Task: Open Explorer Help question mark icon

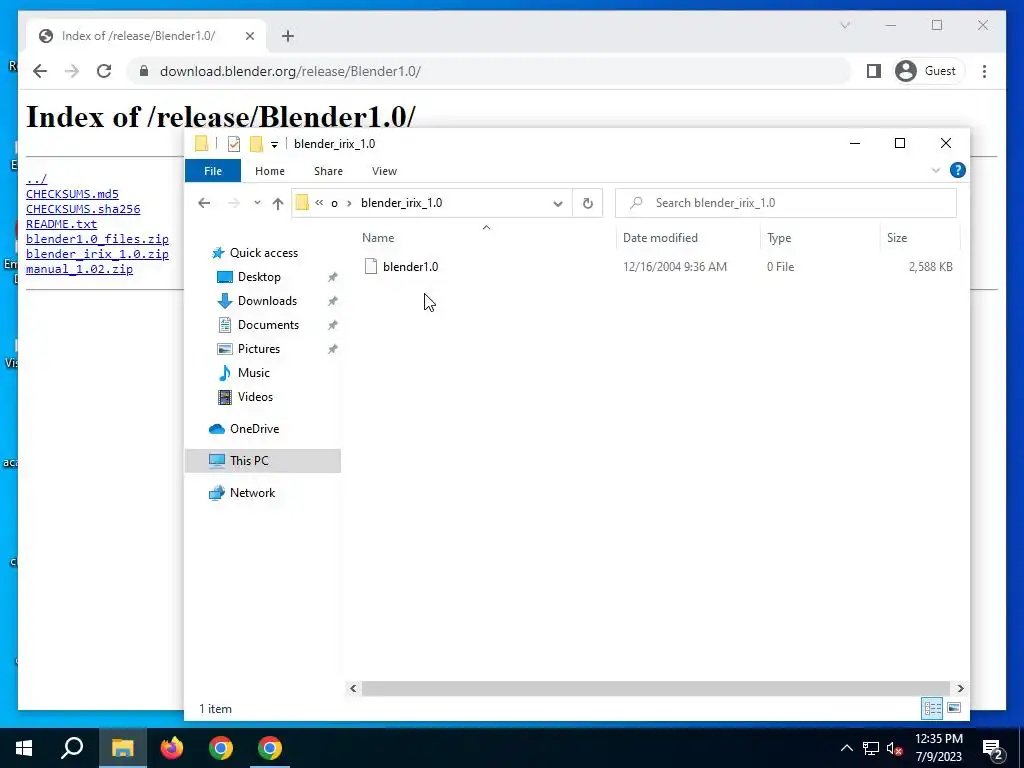Action: pyautogui.click(x=957, y=170)
